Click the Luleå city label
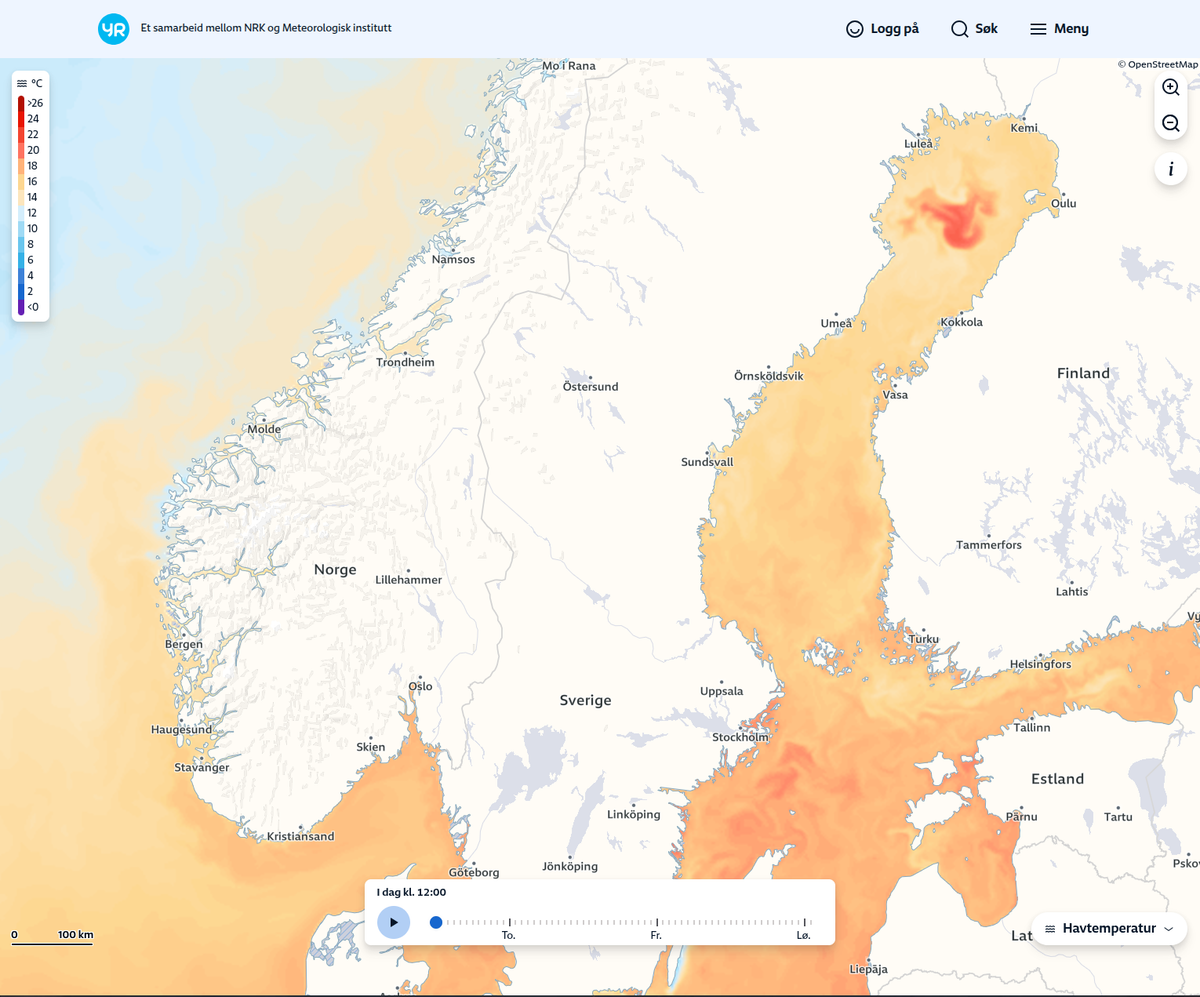Image resolution: width=1200 pixels, height=997 pixels. click(918, 143)
